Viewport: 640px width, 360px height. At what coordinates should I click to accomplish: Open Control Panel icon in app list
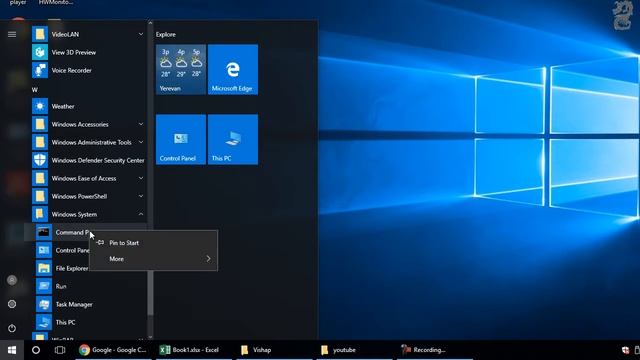pyautogui.click(x=44, y=250)
